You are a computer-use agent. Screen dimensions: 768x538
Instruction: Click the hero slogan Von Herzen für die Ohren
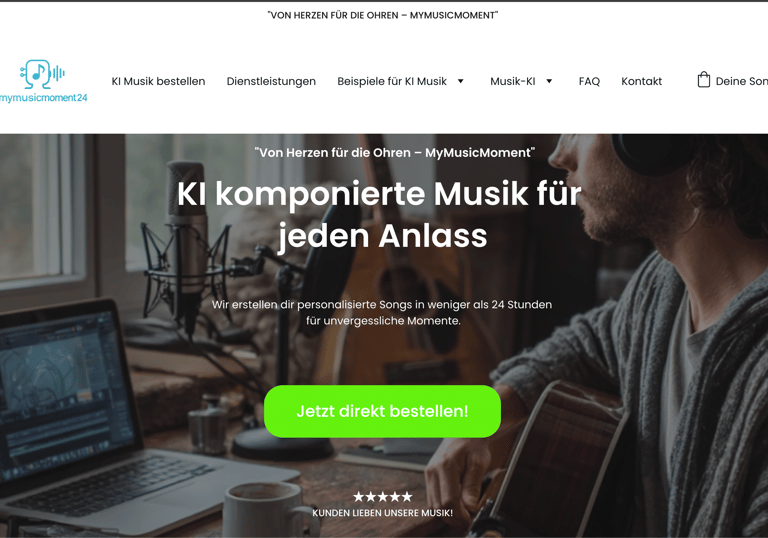click(x=395, y=153)
